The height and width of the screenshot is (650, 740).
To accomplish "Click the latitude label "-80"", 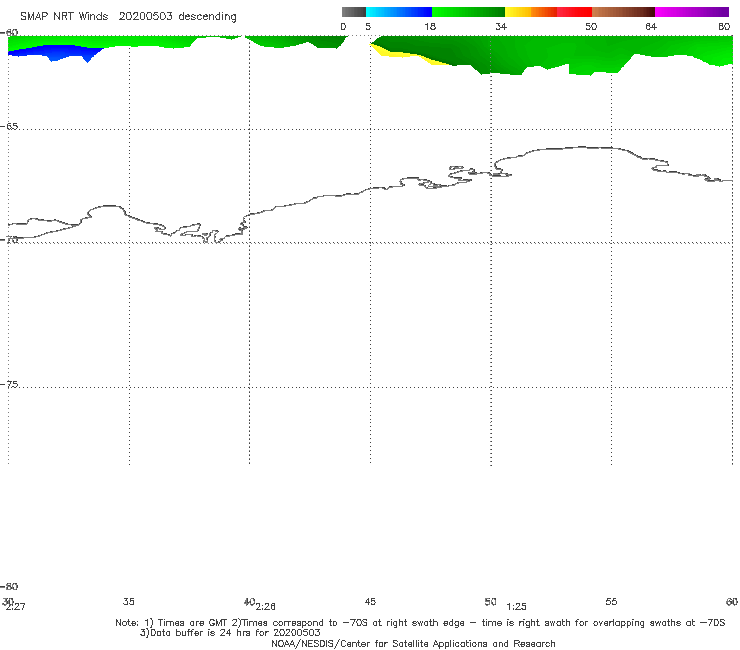I will click(x=9, y=587).
